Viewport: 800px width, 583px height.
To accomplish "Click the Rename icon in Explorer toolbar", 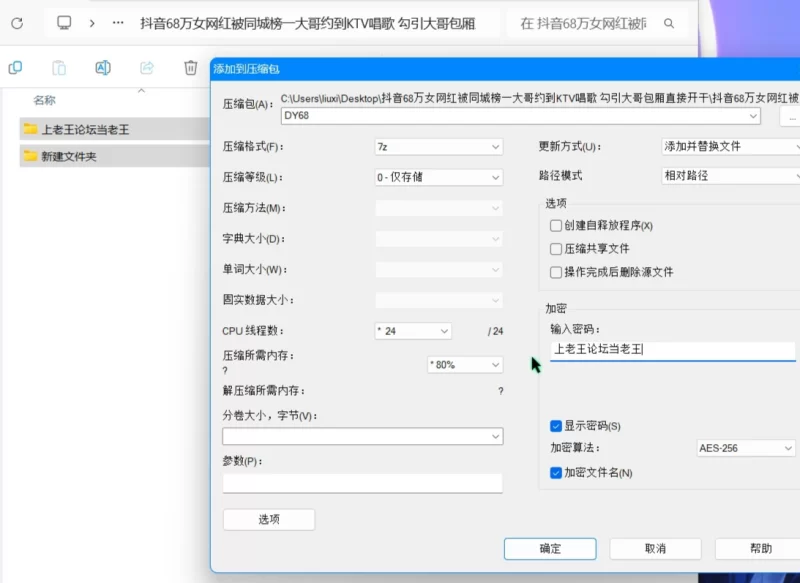I will [x=103, y=67].
